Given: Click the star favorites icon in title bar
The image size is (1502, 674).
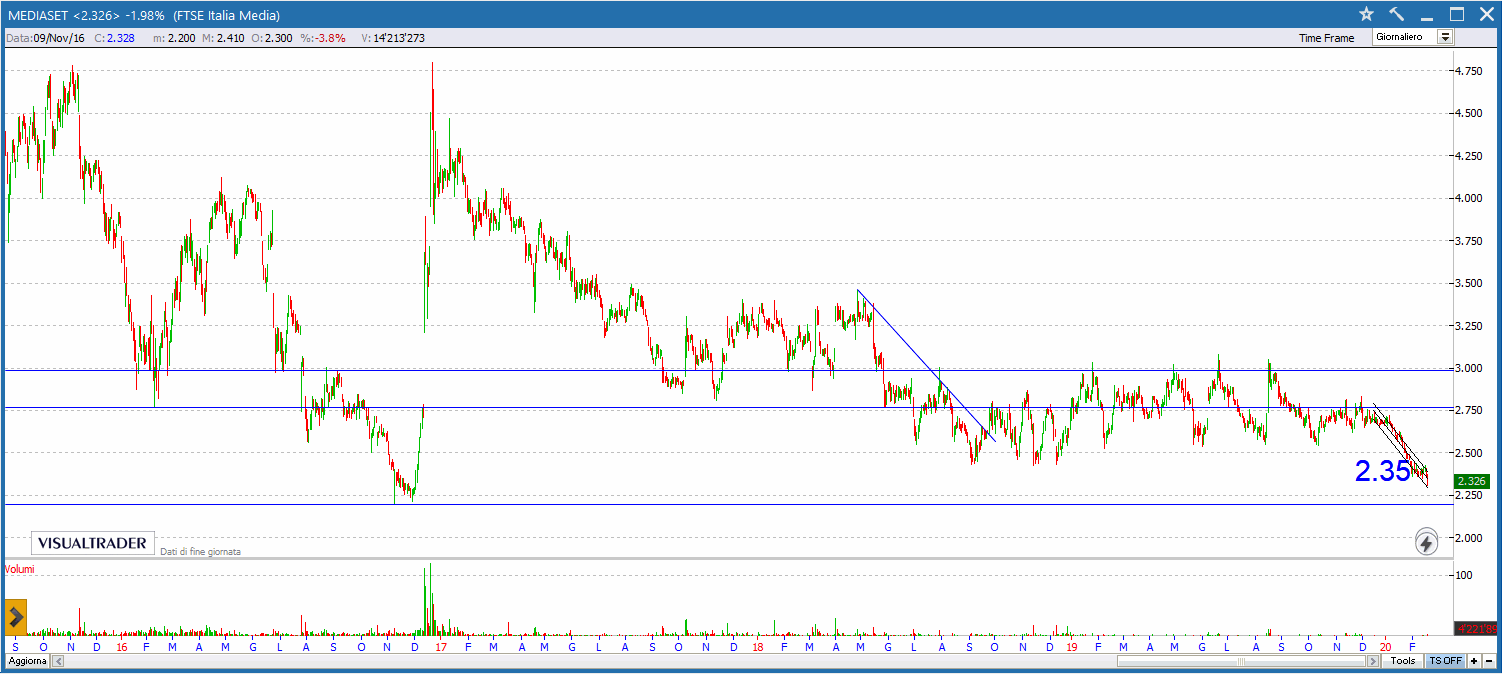Looking at the screenshot, I should tap(1367, 14).
